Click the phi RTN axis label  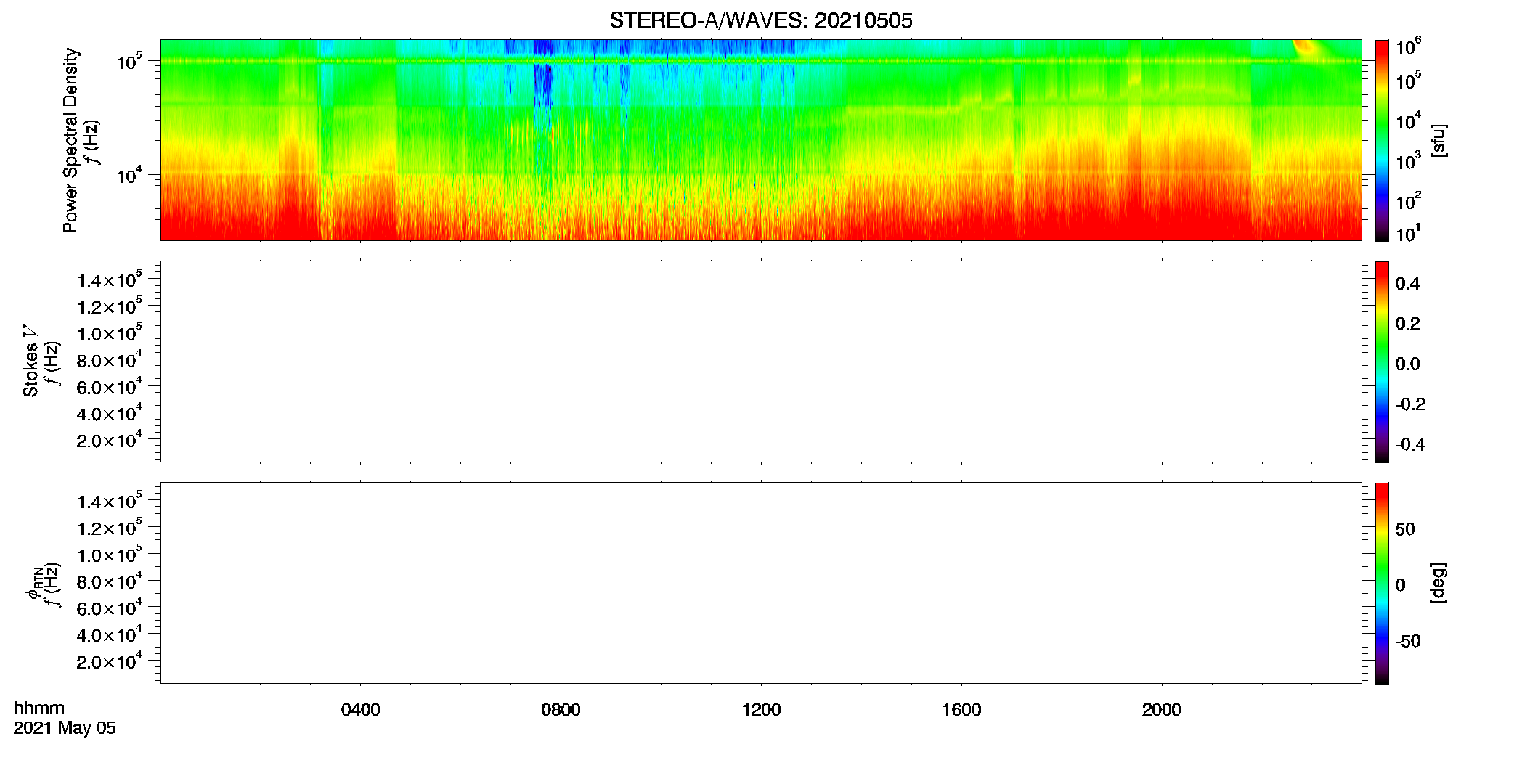pyautogui.click(x=33, y=584)
